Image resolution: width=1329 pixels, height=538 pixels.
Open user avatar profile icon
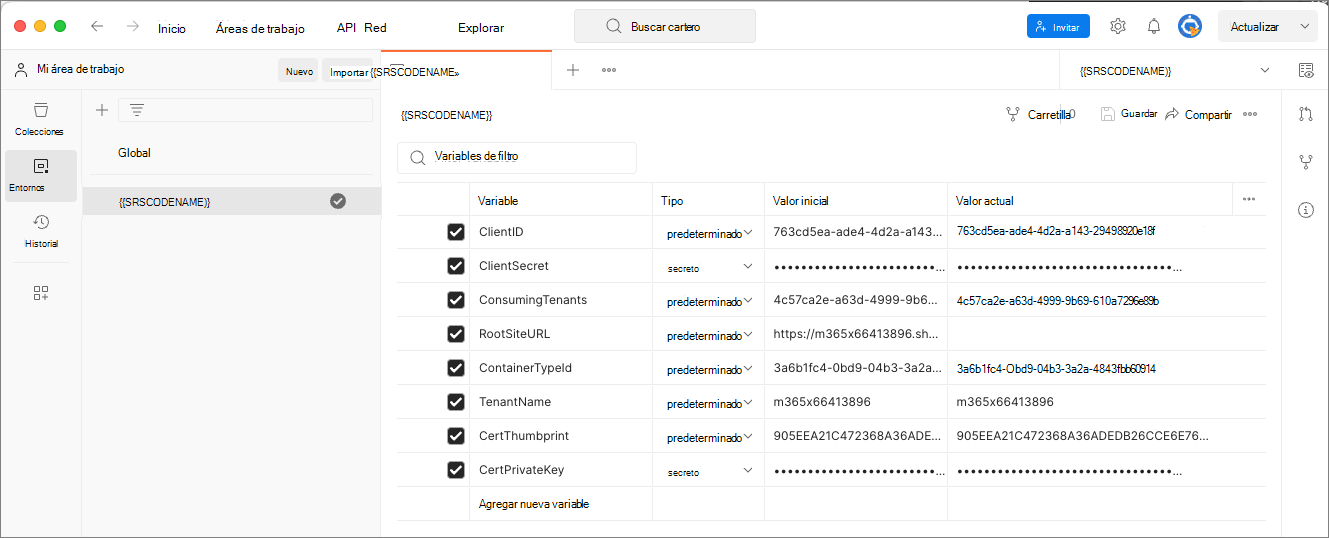click(1190, 26)
